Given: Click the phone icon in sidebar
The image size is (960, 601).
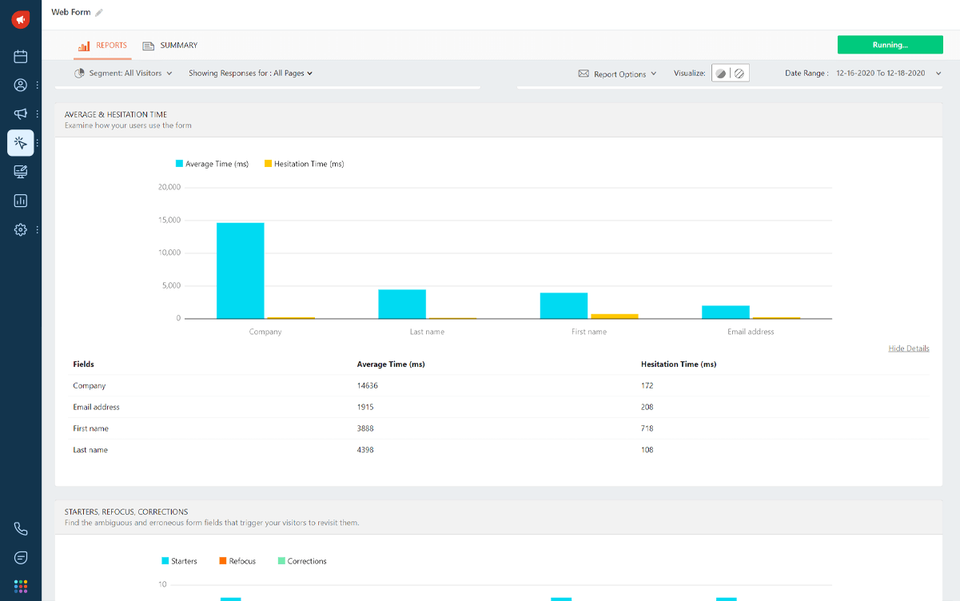Looking at the screenshot, I should click(20, 529).
